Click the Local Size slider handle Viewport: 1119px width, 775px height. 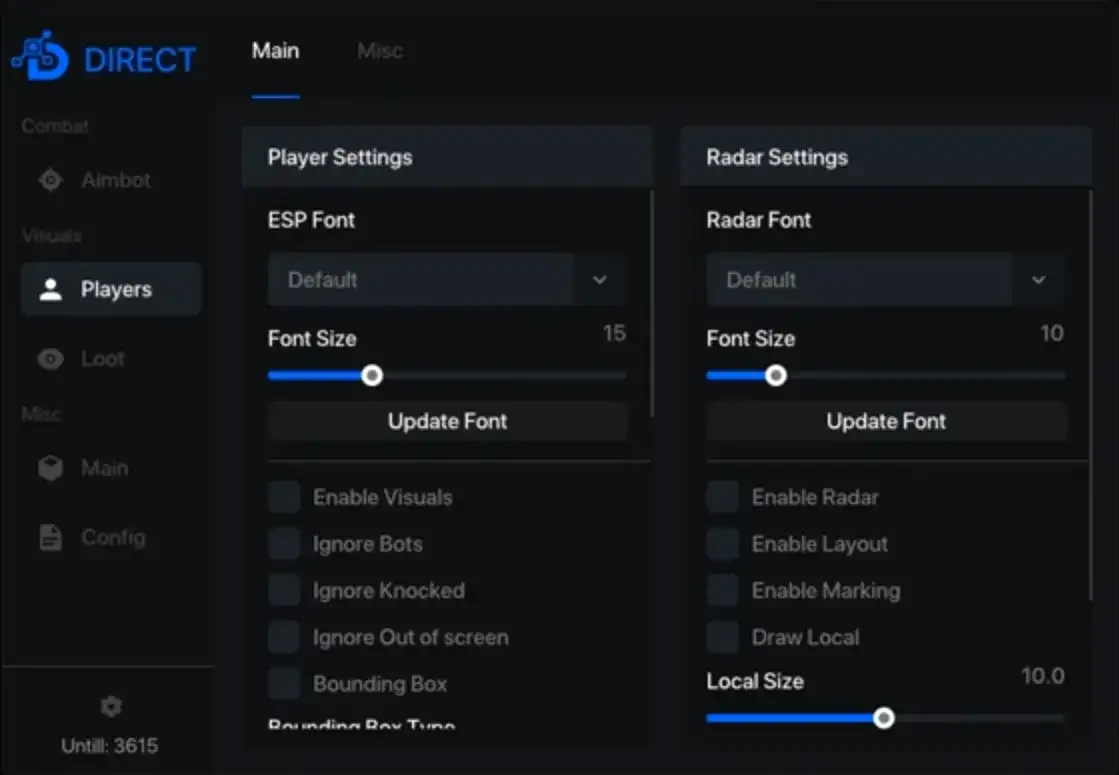(x=883, y=718)
